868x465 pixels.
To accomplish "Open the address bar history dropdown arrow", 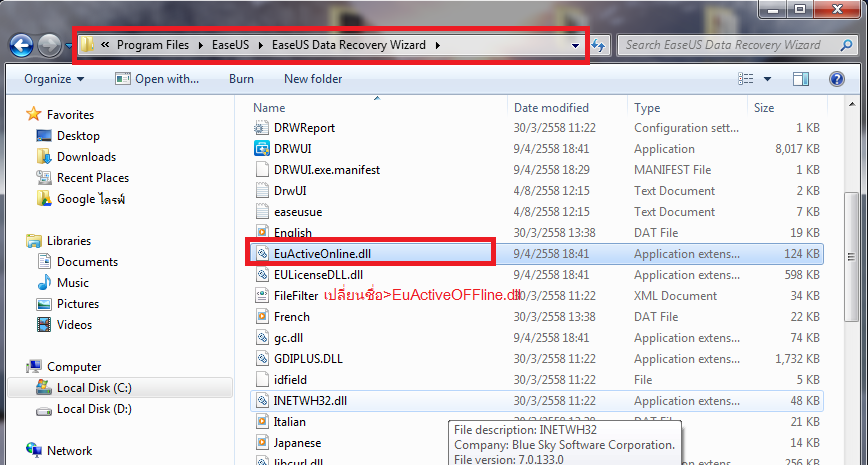I will (x=575, y=46).
